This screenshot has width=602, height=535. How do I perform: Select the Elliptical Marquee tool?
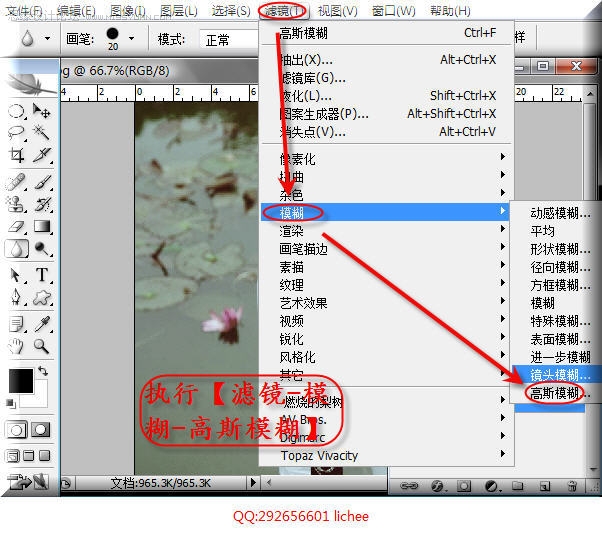[16, 112]
